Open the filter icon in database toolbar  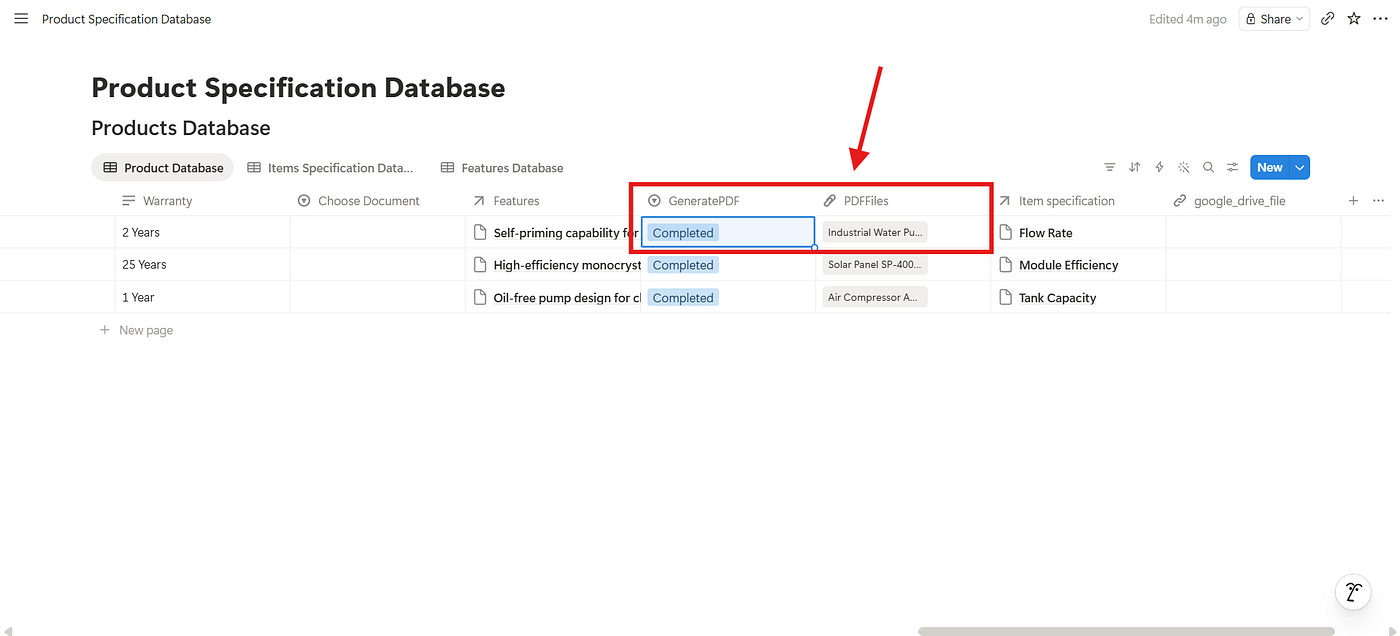[x=1110, y=167]
